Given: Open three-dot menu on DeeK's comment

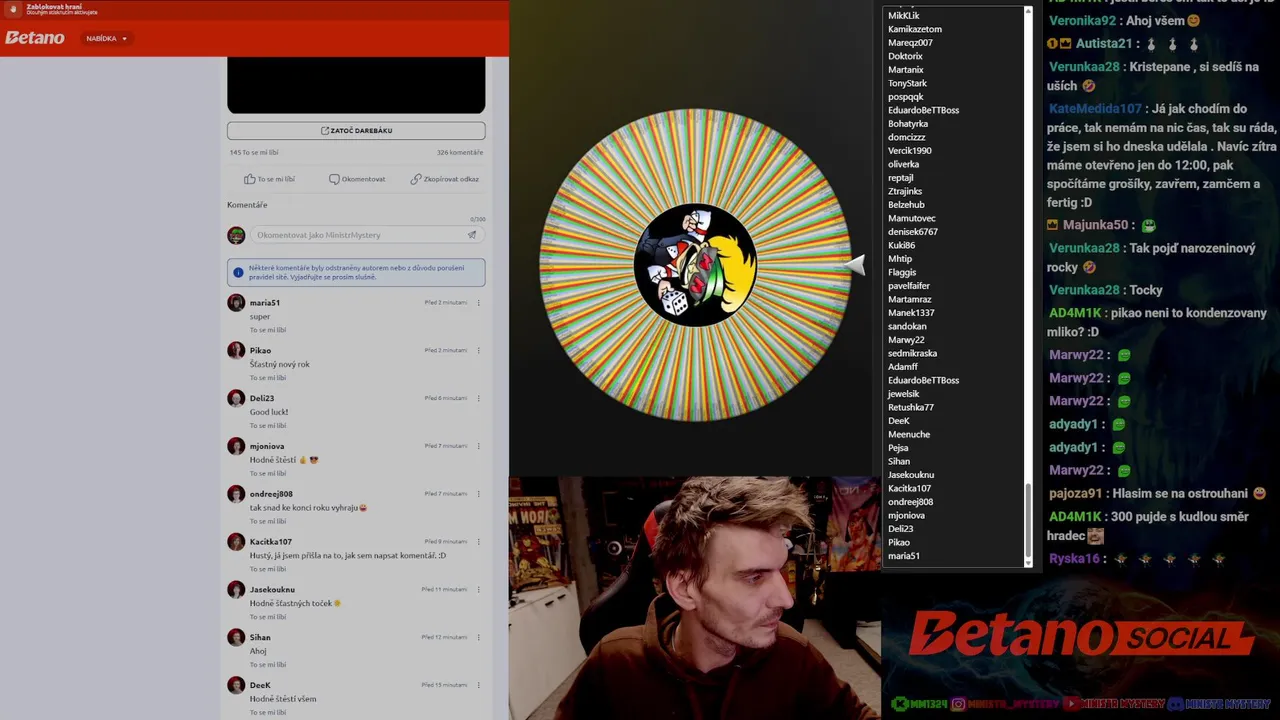Looking at the screenshot, I should 478,685.
